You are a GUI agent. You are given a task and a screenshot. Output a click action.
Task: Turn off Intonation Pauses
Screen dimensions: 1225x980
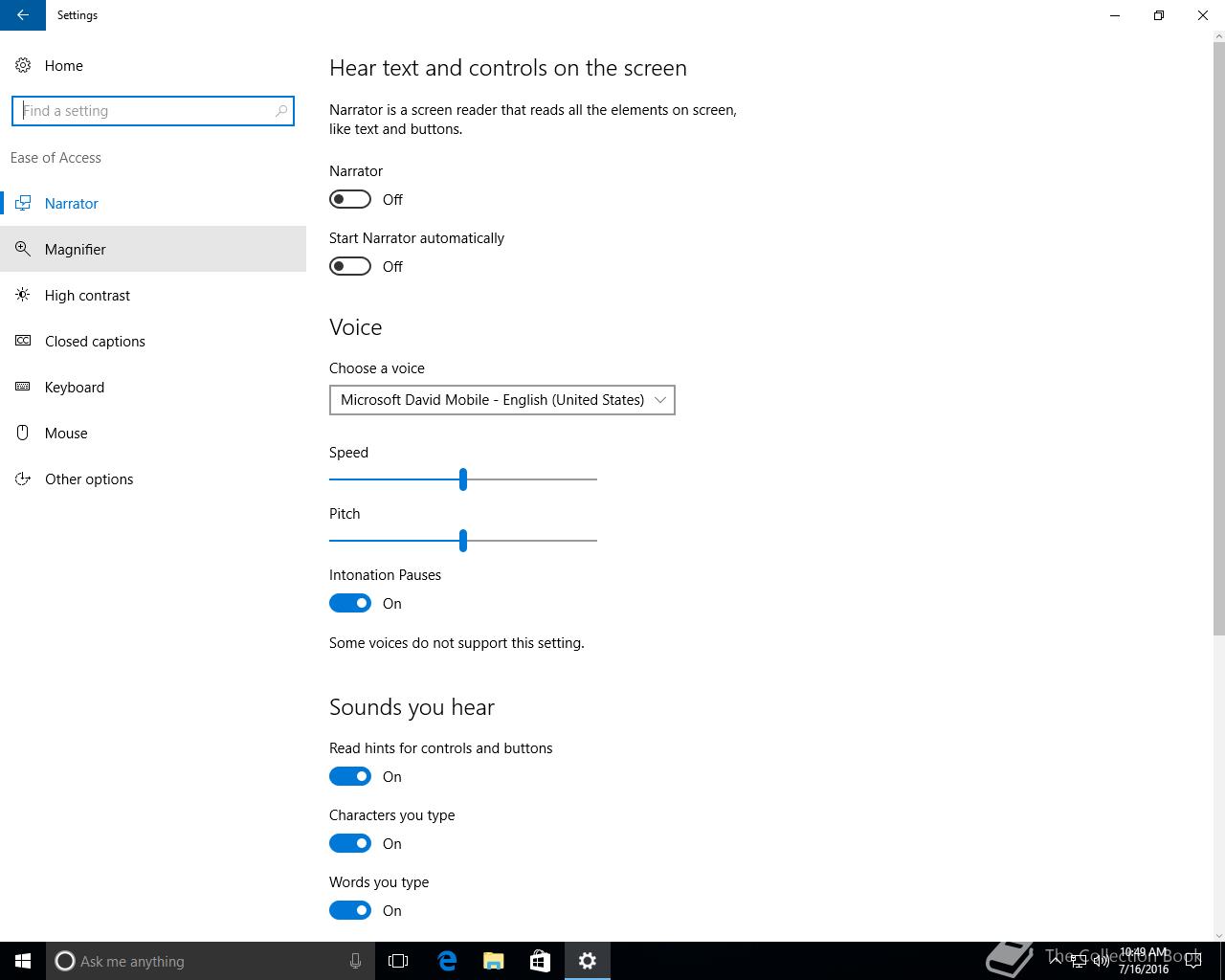[x=350, y=603]
